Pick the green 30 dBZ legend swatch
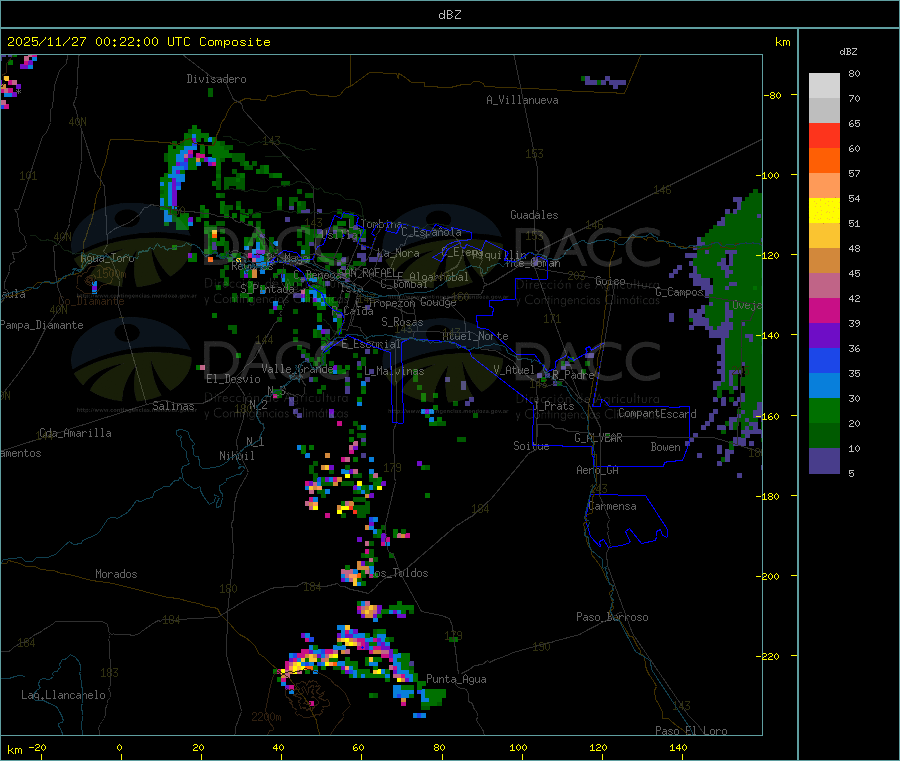 click(x=824, y=410)
